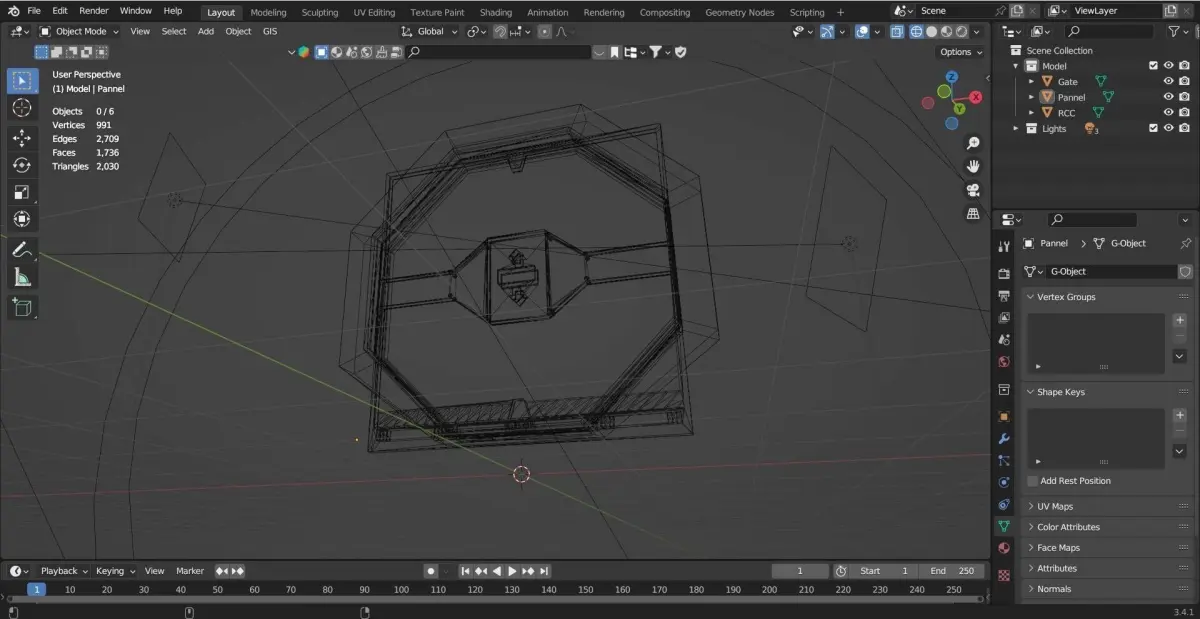
Task: Uncheck the Model collection exclude checkbox
Action: (1153, 66)
